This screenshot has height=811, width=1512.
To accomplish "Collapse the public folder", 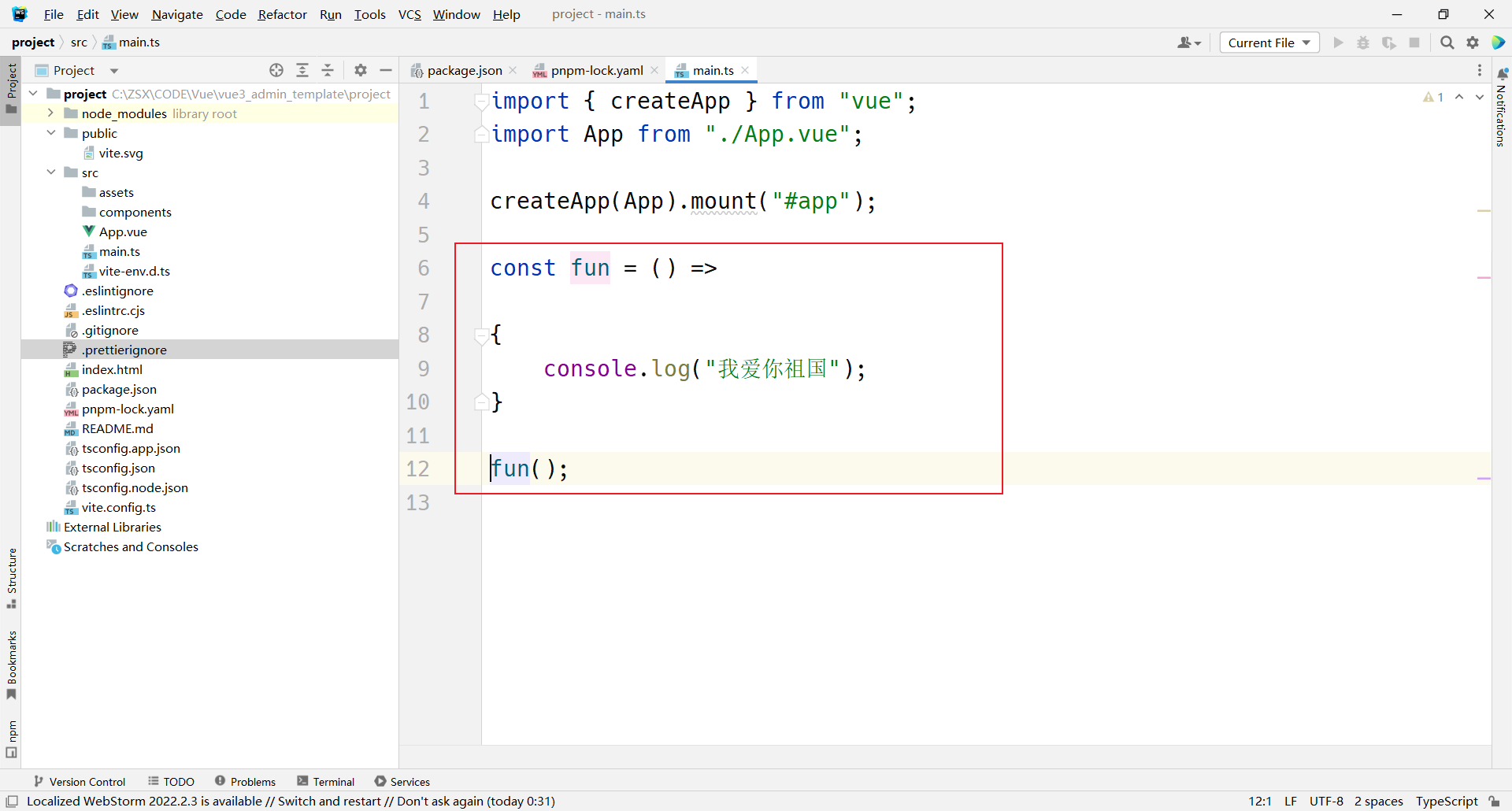I will coord(51,133).
